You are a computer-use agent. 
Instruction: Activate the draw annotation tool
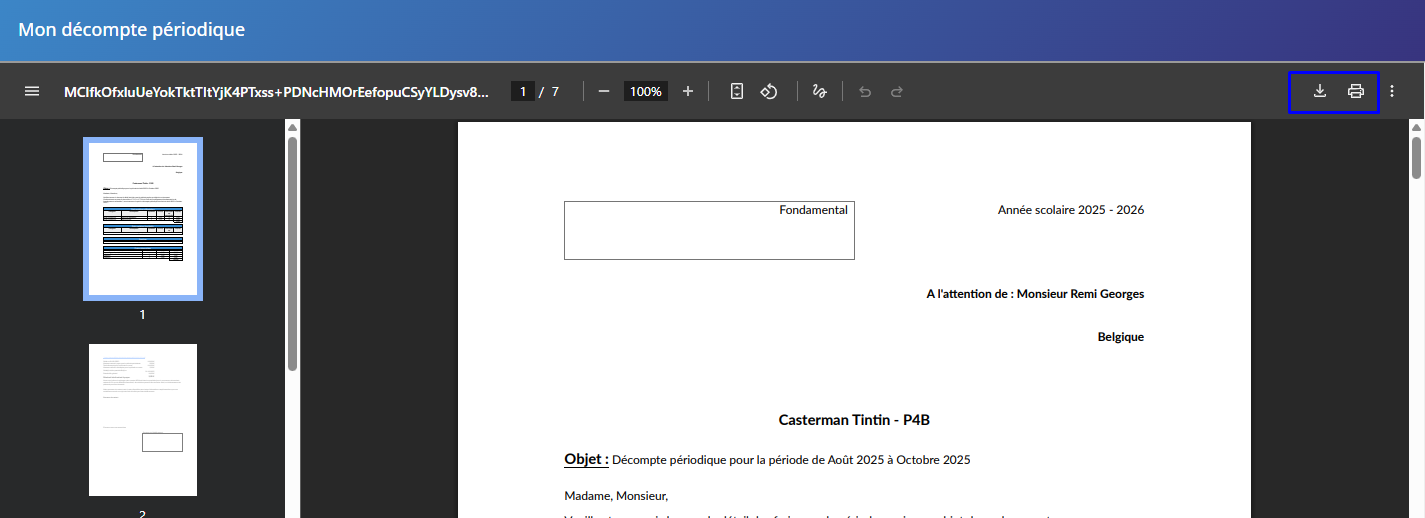(x=820, y=91)
